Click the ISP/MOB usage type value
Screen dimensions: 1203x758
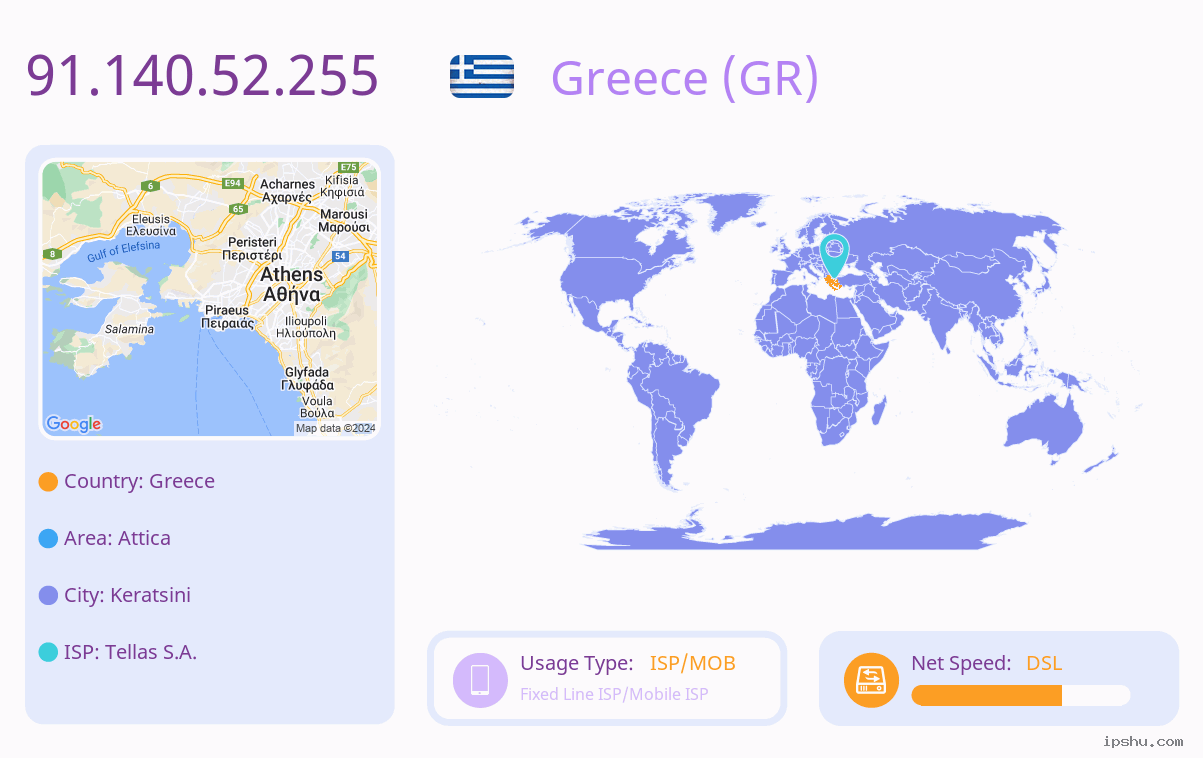pyautogui.click(x=693, y=663)
